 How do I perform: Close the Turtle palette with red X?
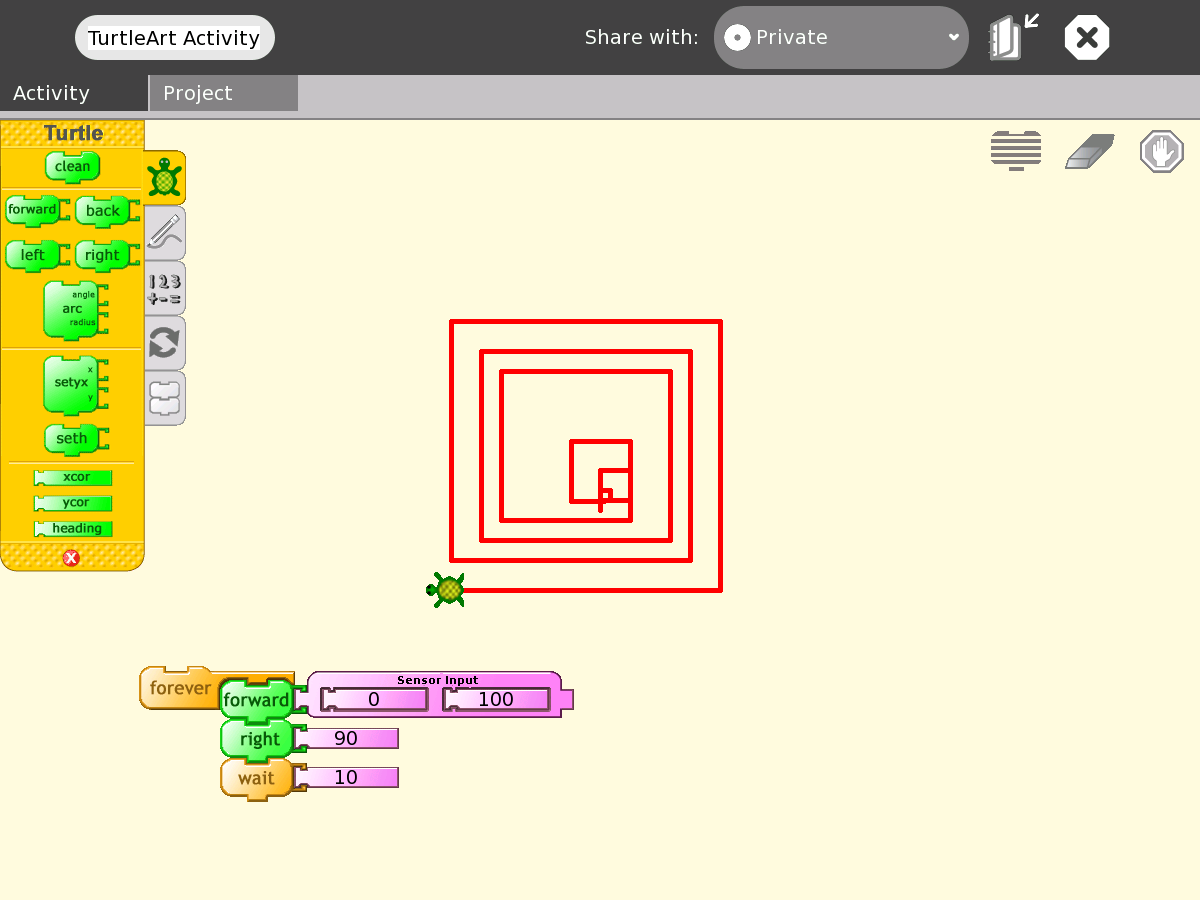[71, 558]
